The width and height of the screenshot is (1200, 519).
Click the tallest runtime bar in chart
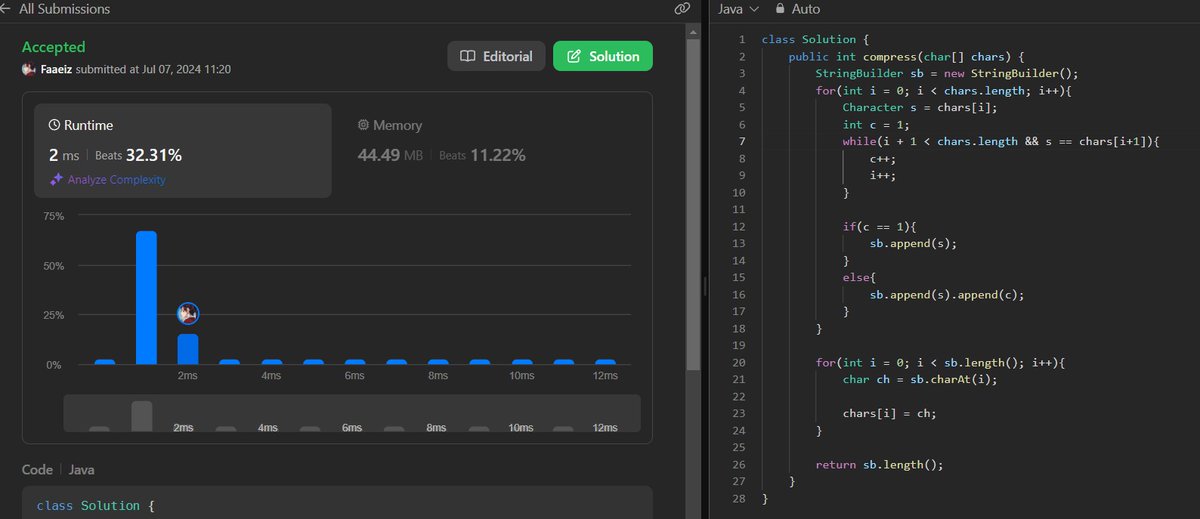point(146,297)
